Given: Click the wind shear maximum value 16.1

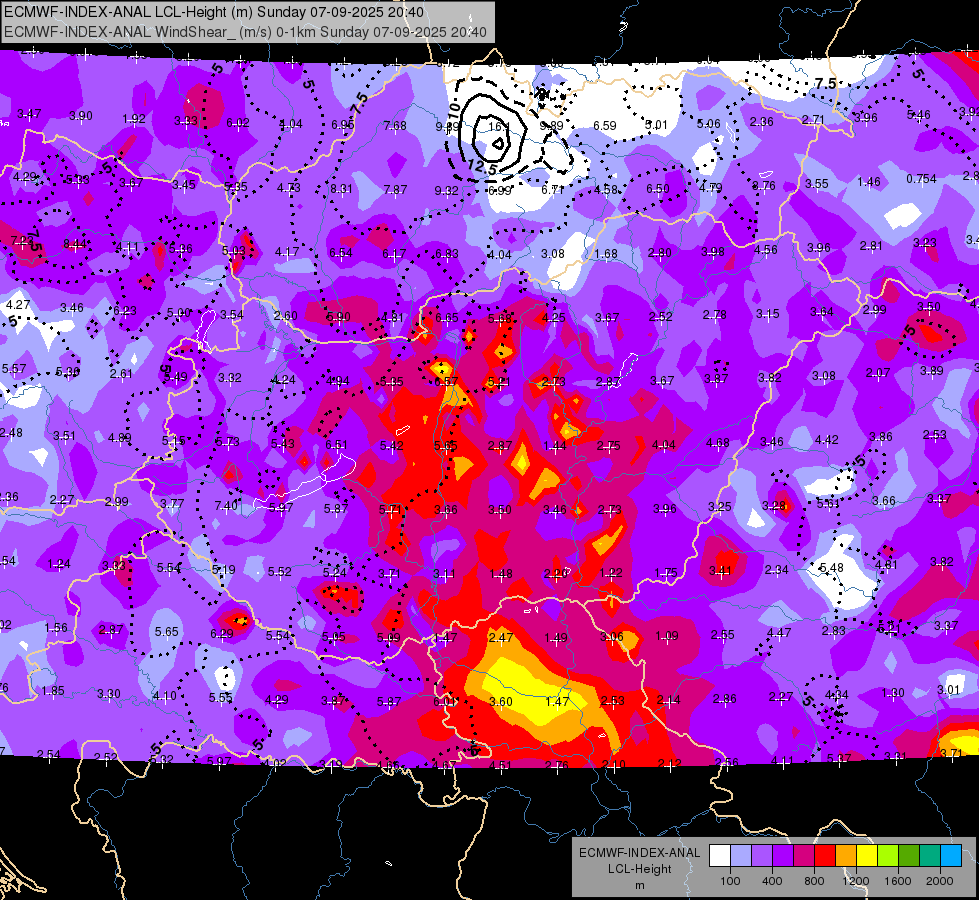Looking at the screenshot, I should tap(498, 127).
